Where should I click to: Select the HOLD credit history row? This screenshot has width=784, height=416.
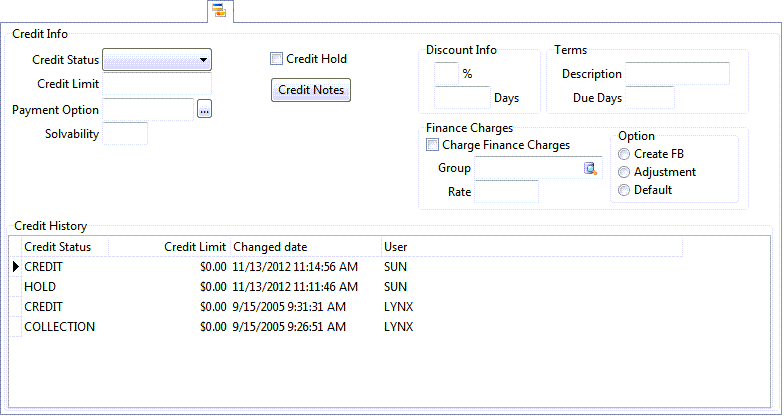coord(40,287)
